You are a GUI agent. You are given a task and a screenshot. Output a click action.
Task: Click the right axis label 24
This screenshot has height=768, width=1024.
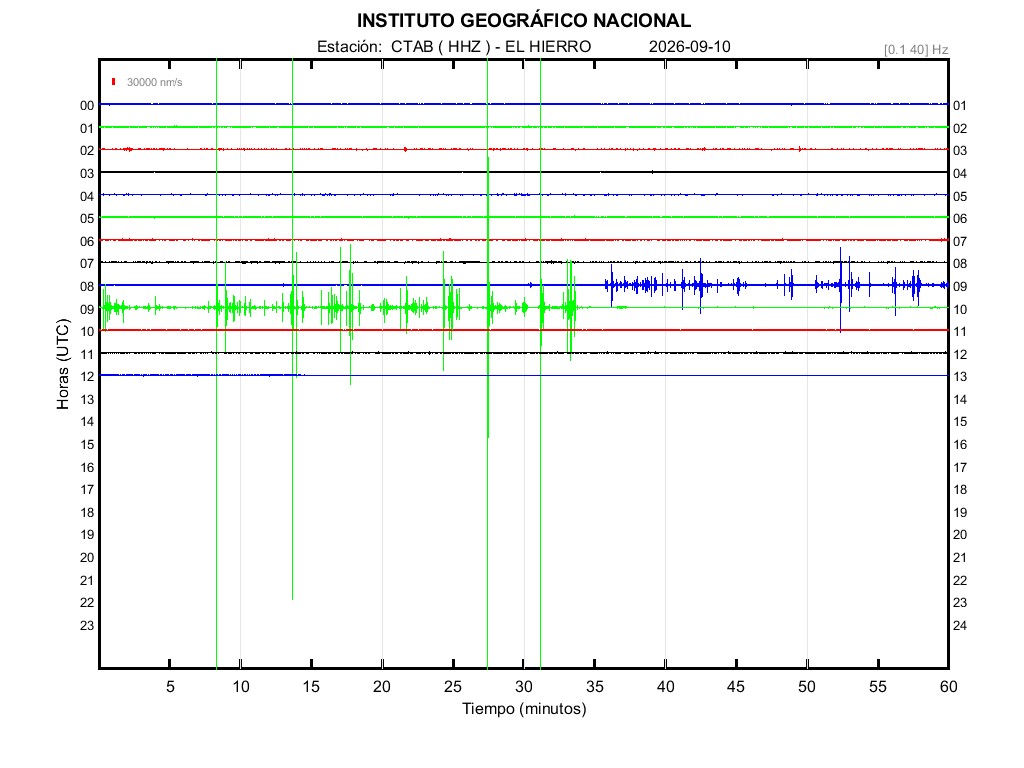[960, 626]
